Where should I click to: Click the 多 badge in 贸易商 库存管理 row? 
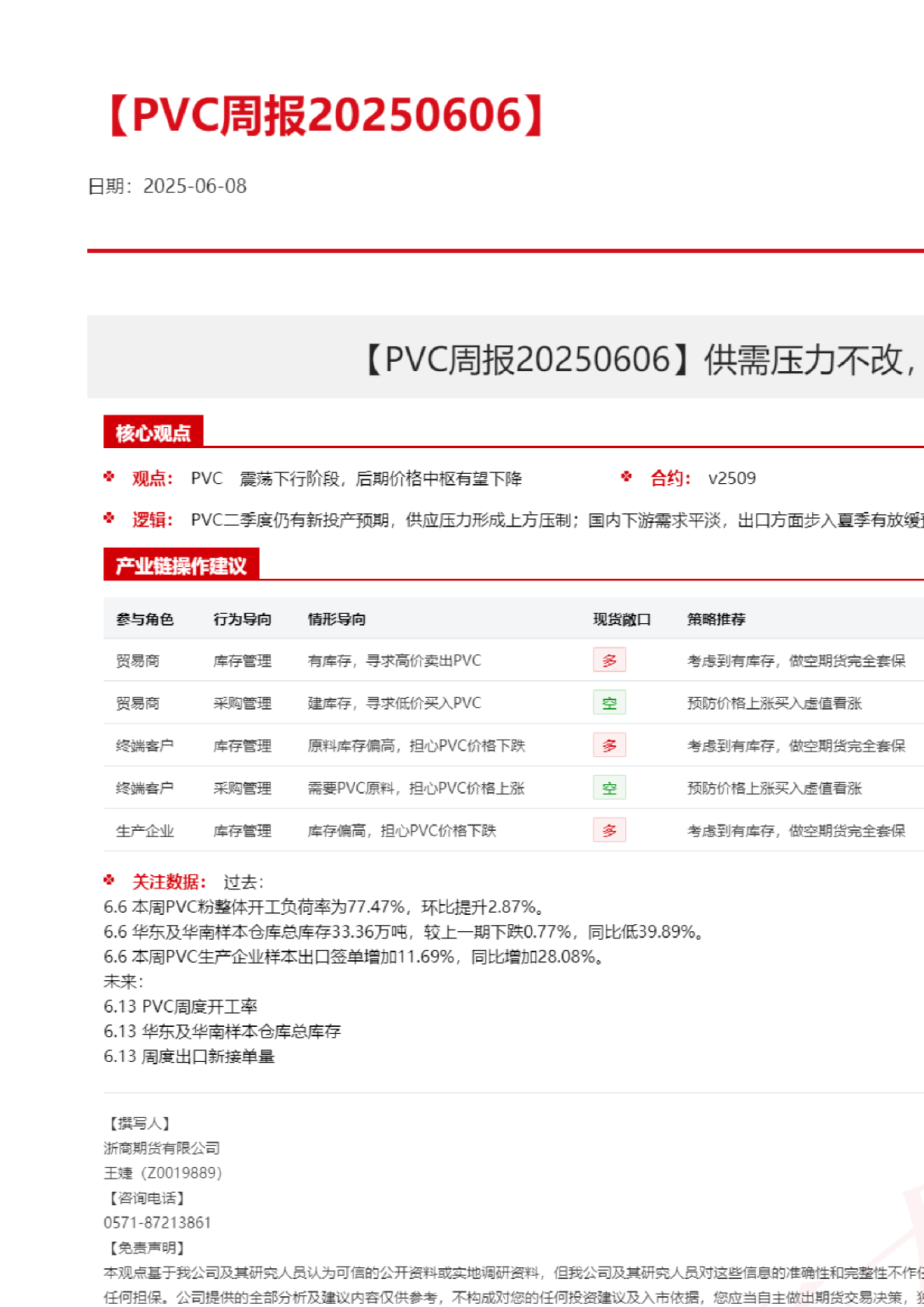(x=609, y=661)
